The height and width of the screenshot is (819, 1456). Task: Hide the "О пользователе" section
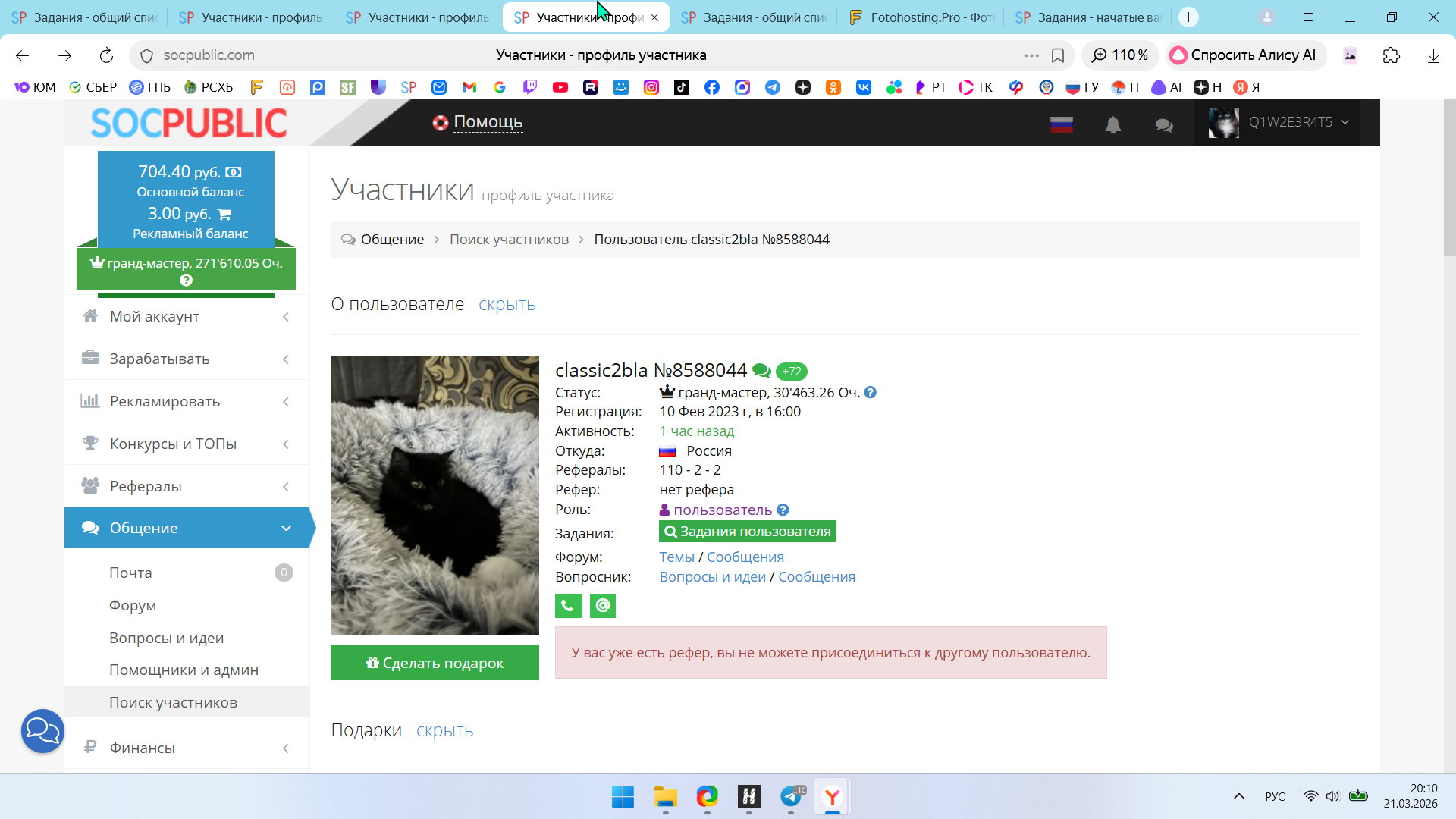pos(507,304)
